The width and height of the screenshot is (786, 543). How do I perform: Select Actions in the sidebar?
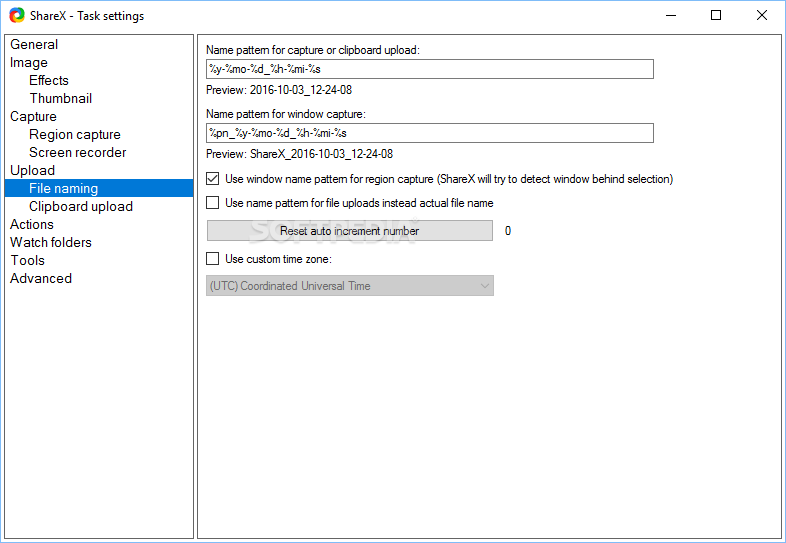pyautogui.click(x=32, y=224)
